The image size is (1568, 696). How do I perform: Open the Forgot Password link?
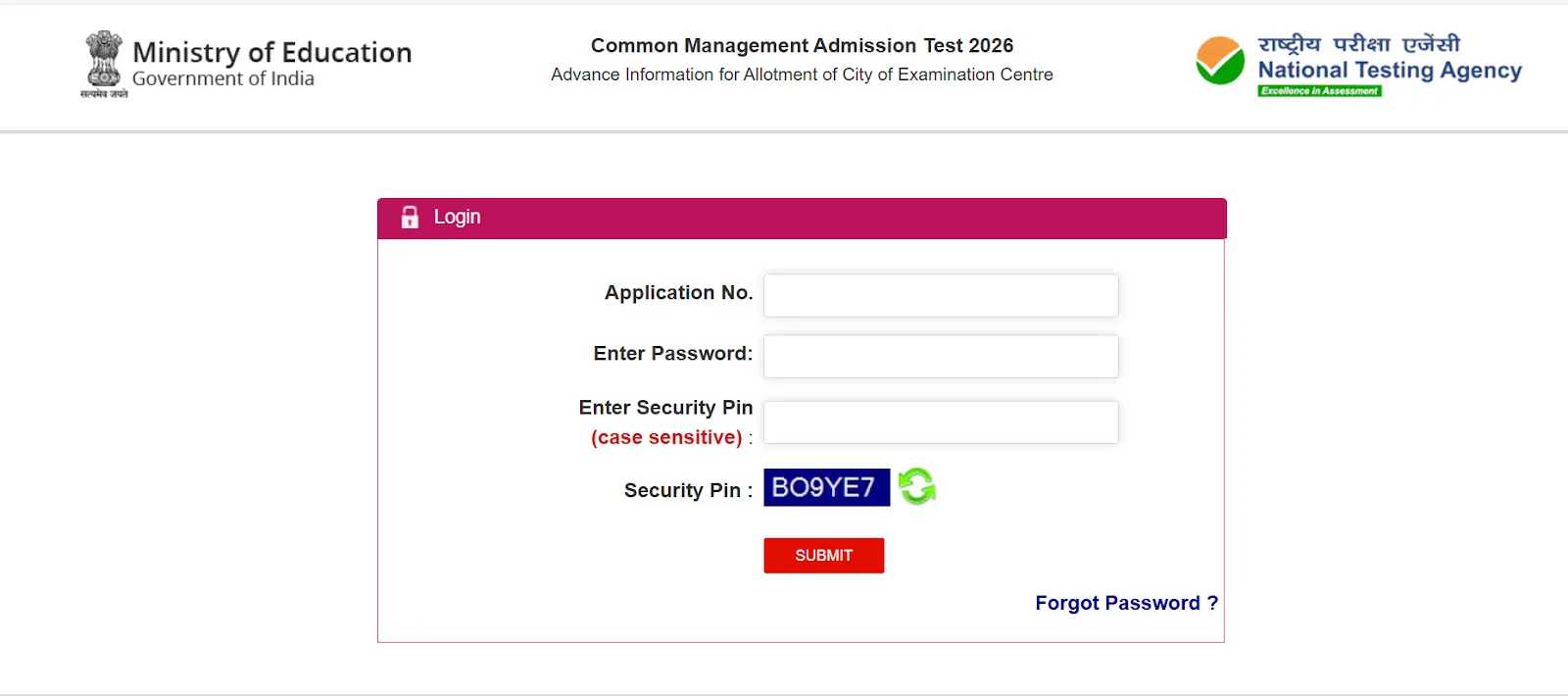click(1125, 603)
